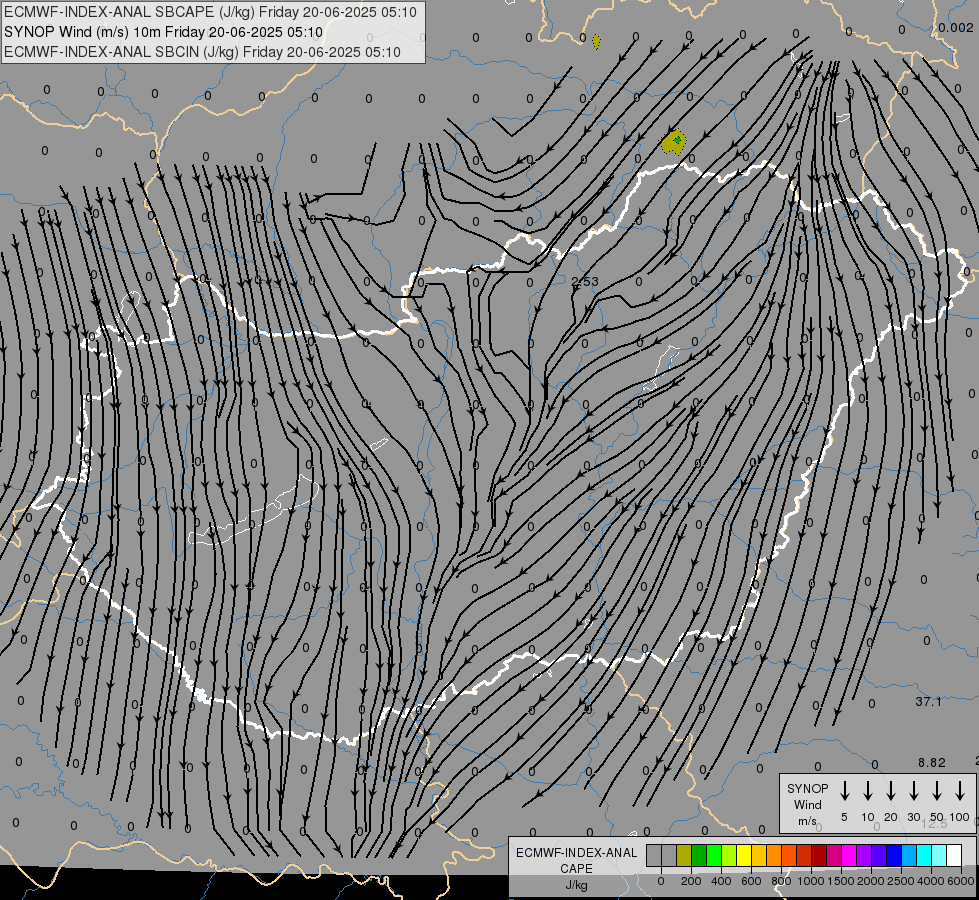Pick the olive swatch in the CAPE color scale
This screenshot has height=900, width=979.
pyautogui.click(x=684, y=855)
